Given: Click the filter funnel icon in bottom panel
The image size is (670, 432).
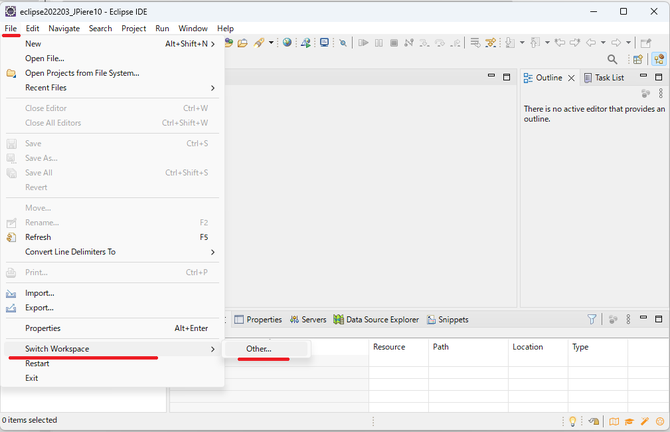Looking at the screenshot, I should click(x=592, y=320).
